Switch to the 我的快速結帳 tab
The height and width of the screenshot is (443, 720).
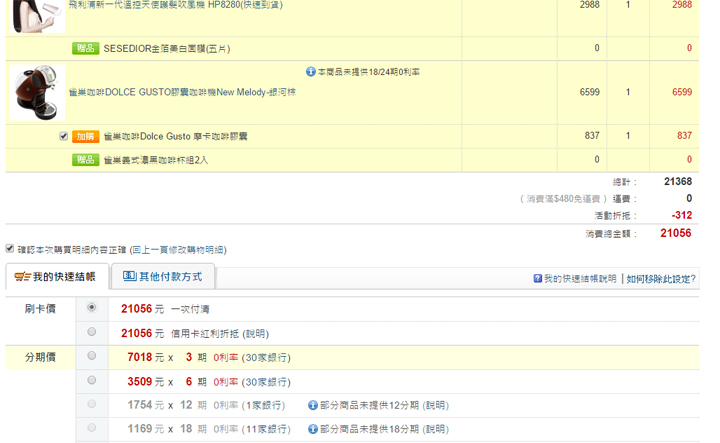57,276
